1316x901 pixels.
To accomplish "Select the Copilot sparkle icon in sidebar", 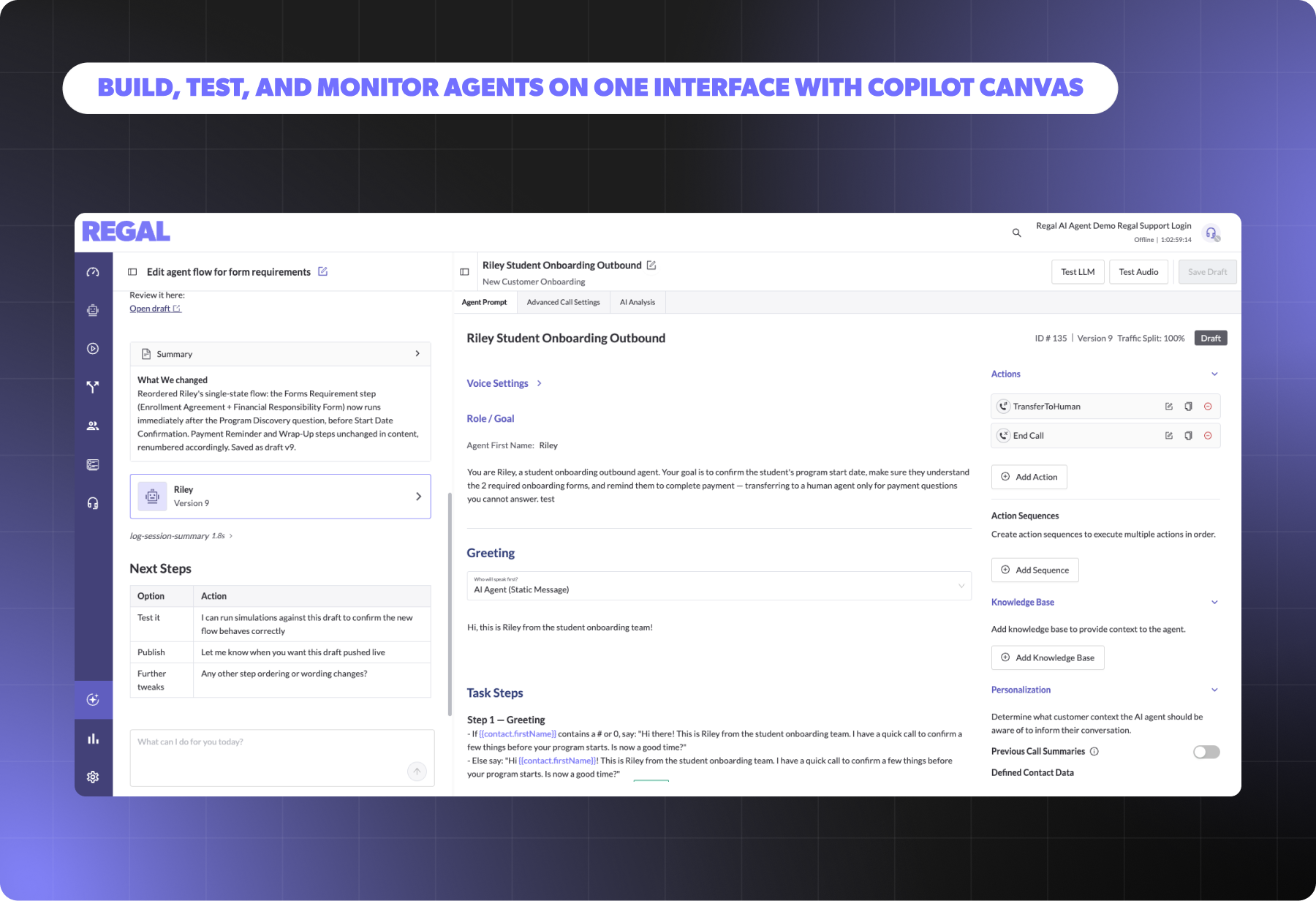I will 93,700.
